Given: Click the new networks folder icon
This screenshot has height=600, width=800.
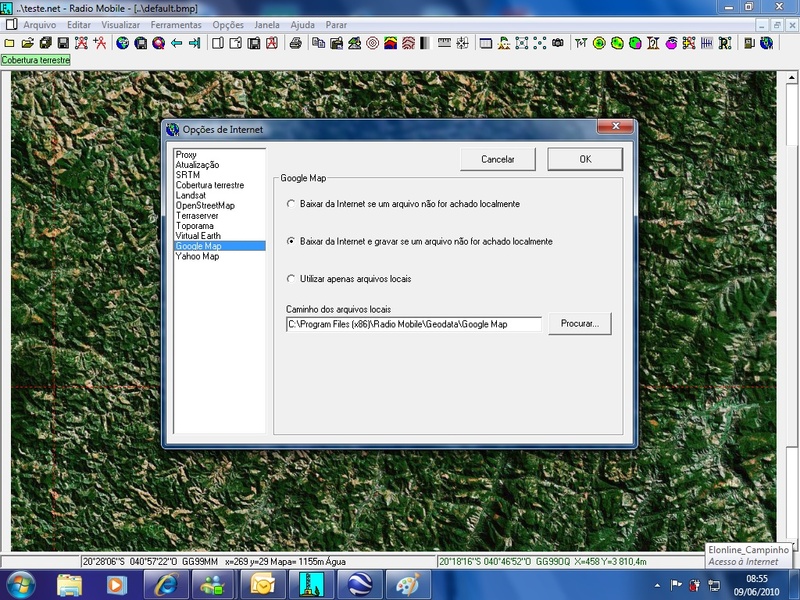Looking at the screenshot, I should [9, 43].
